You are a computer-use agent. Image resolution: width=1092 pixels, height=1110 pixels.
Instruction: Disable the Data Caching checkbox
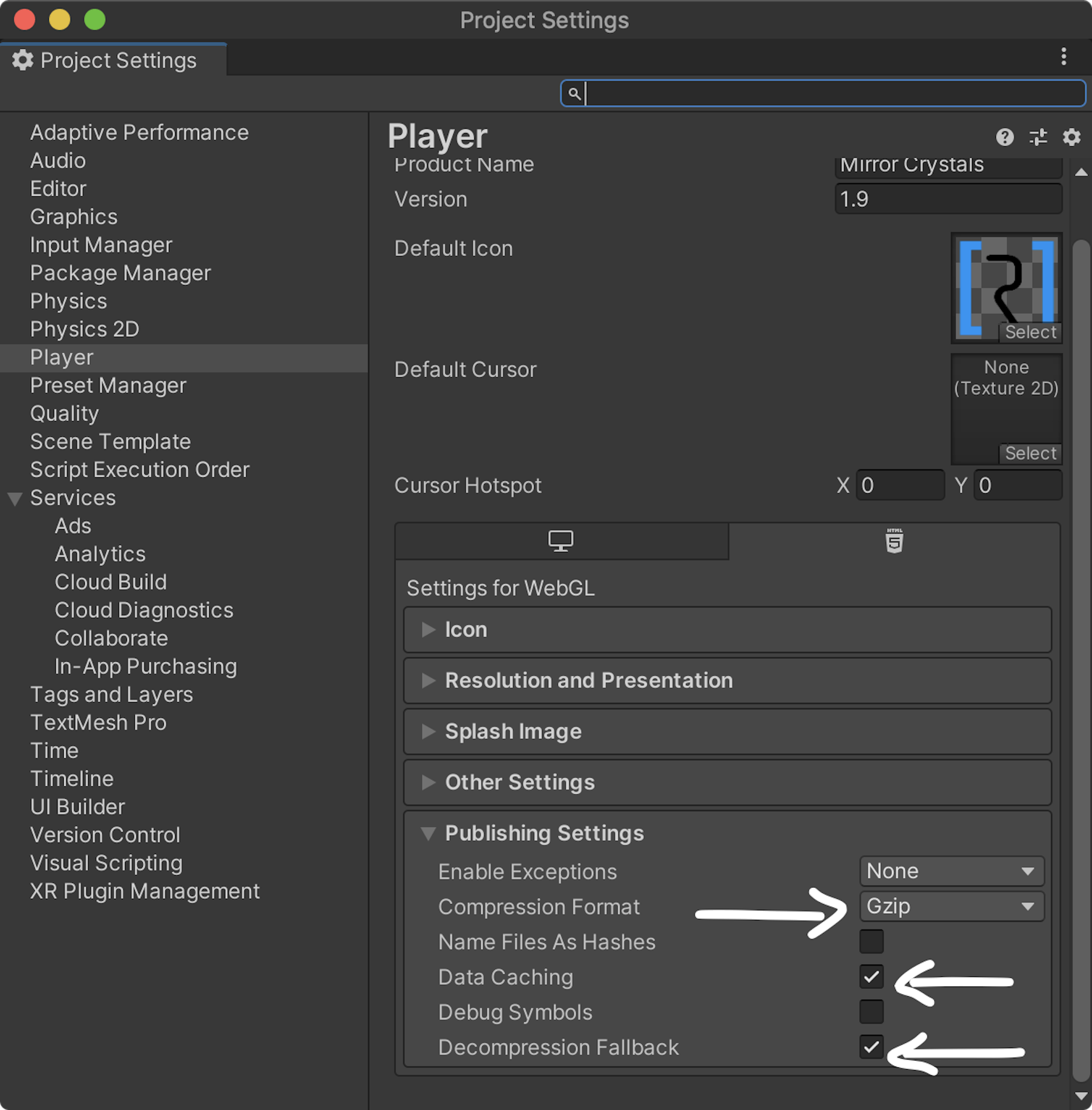(x=872, y=977)
